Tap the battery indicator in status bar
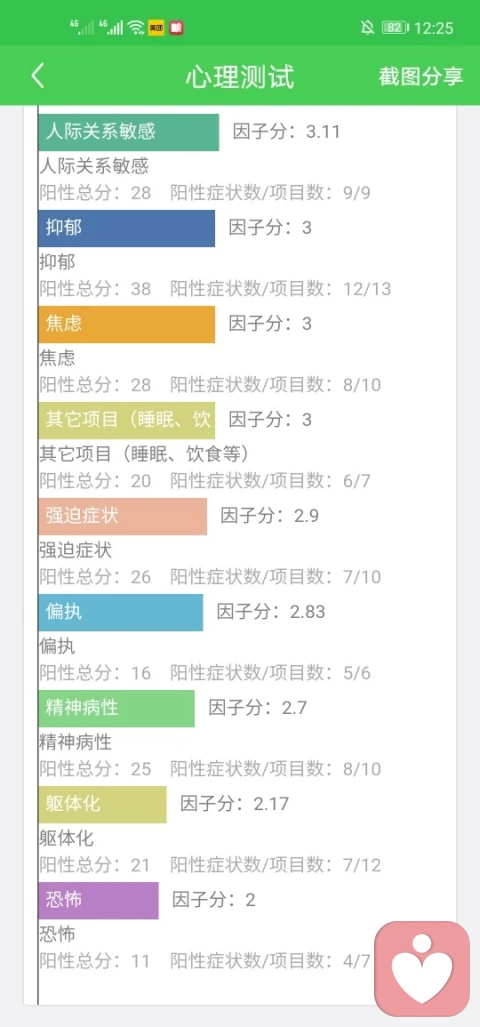 (x=396, y=28)
